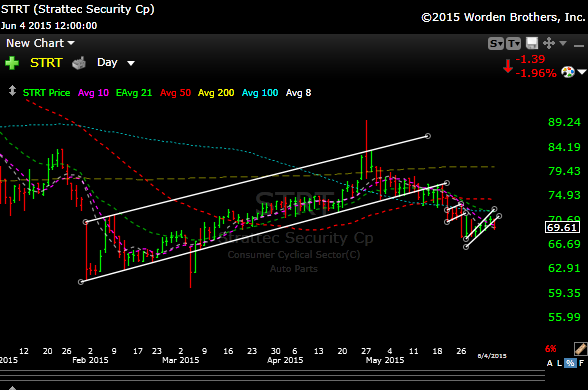Image resolution: width=588 pixels, height=390 pixels.
Task: Click the lower channel line's bottom-left endpoint handle
Action: (x=81, y=282)
